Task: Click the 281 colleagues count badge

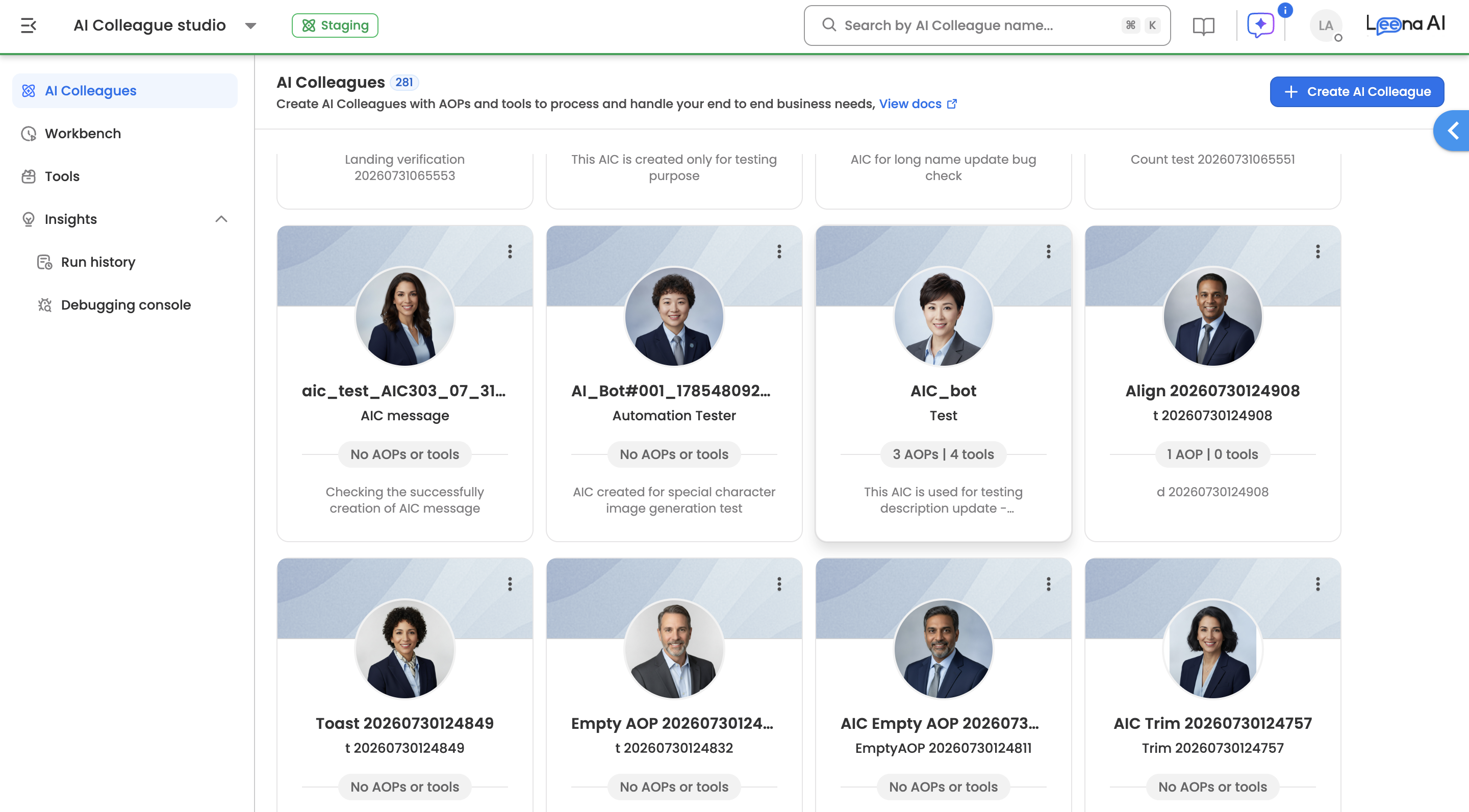Action: coord(404,82)
